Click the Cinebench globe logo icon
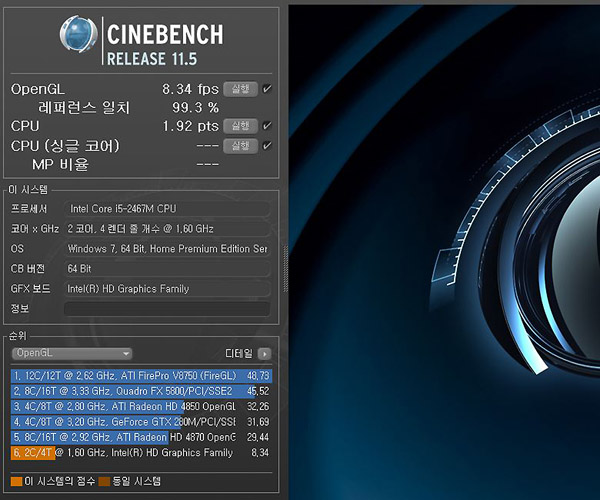The height and width of the screenshot is (500, 600). (78, 34)
